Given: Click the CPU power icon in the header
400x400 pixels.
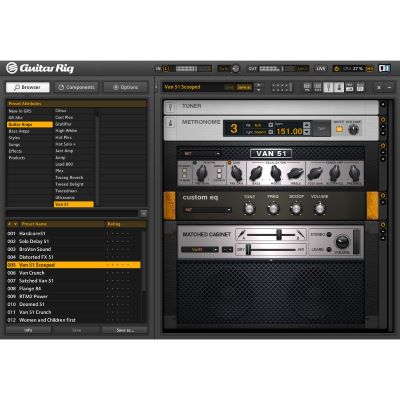Looking at the screenshot, I should 337,69.
